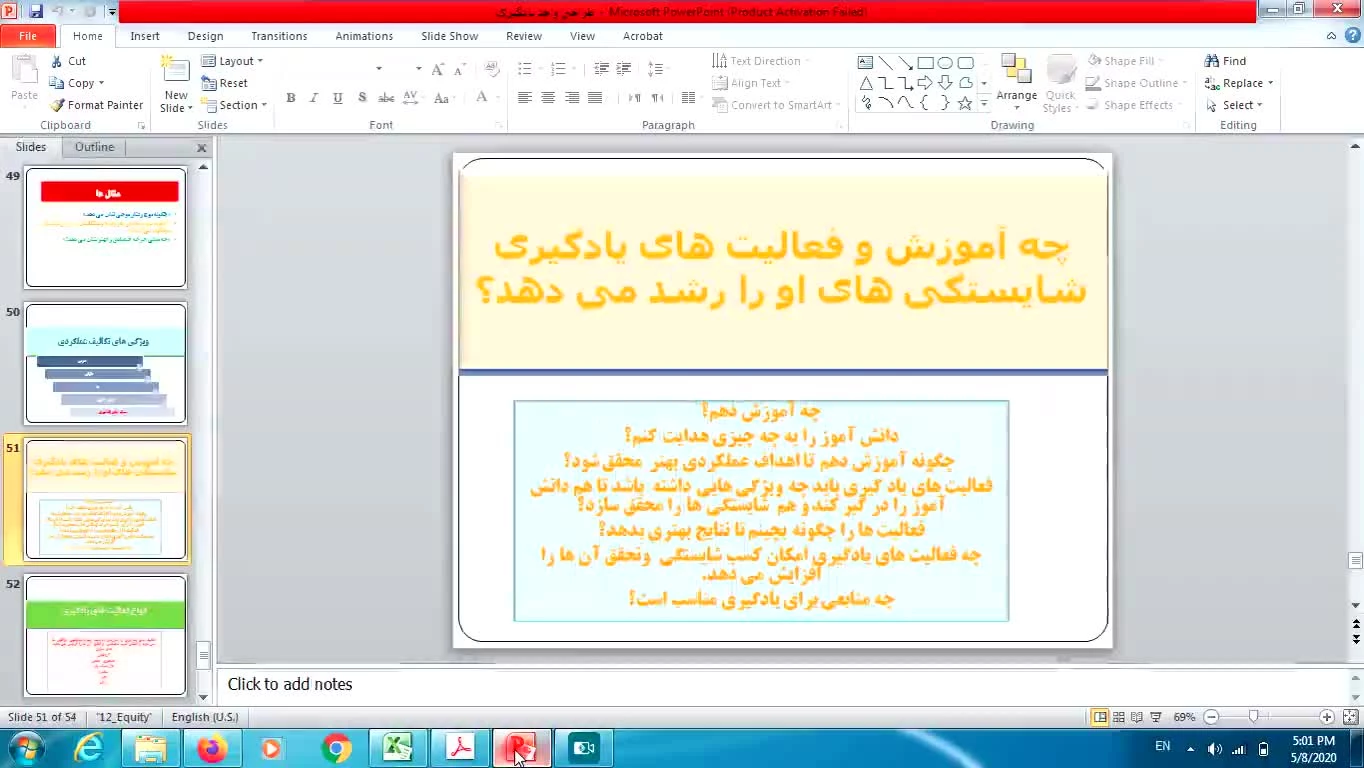Toggle Underline text formatting
Viewport: 1364px width, 768px height.
338,98
